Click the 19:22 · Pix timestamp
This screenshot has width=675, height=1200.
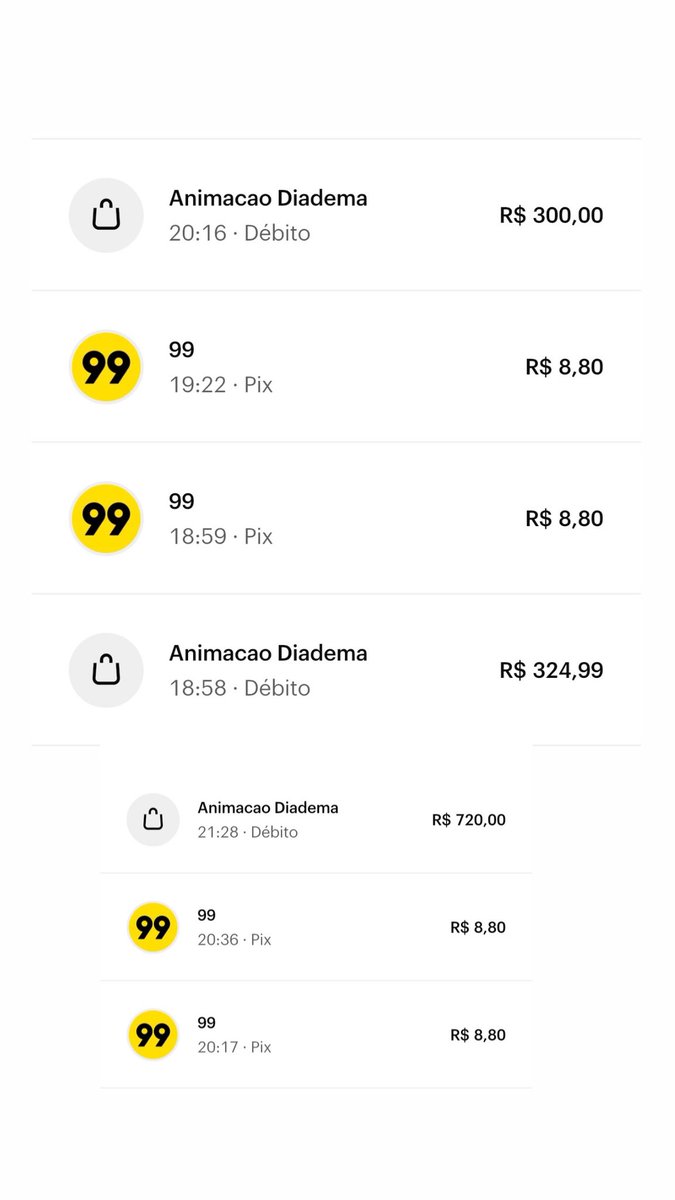tap(221, 385)
